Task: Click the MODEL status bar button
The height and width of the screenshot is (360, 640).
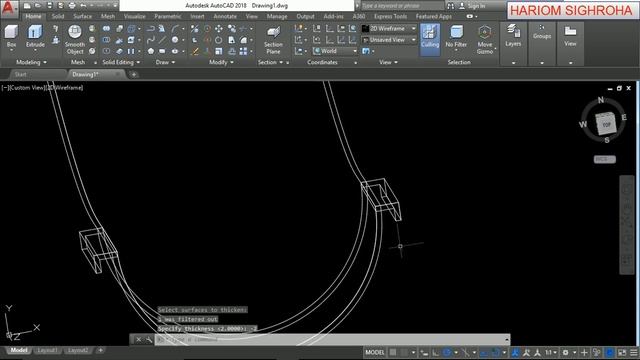Action: [375, 352]
